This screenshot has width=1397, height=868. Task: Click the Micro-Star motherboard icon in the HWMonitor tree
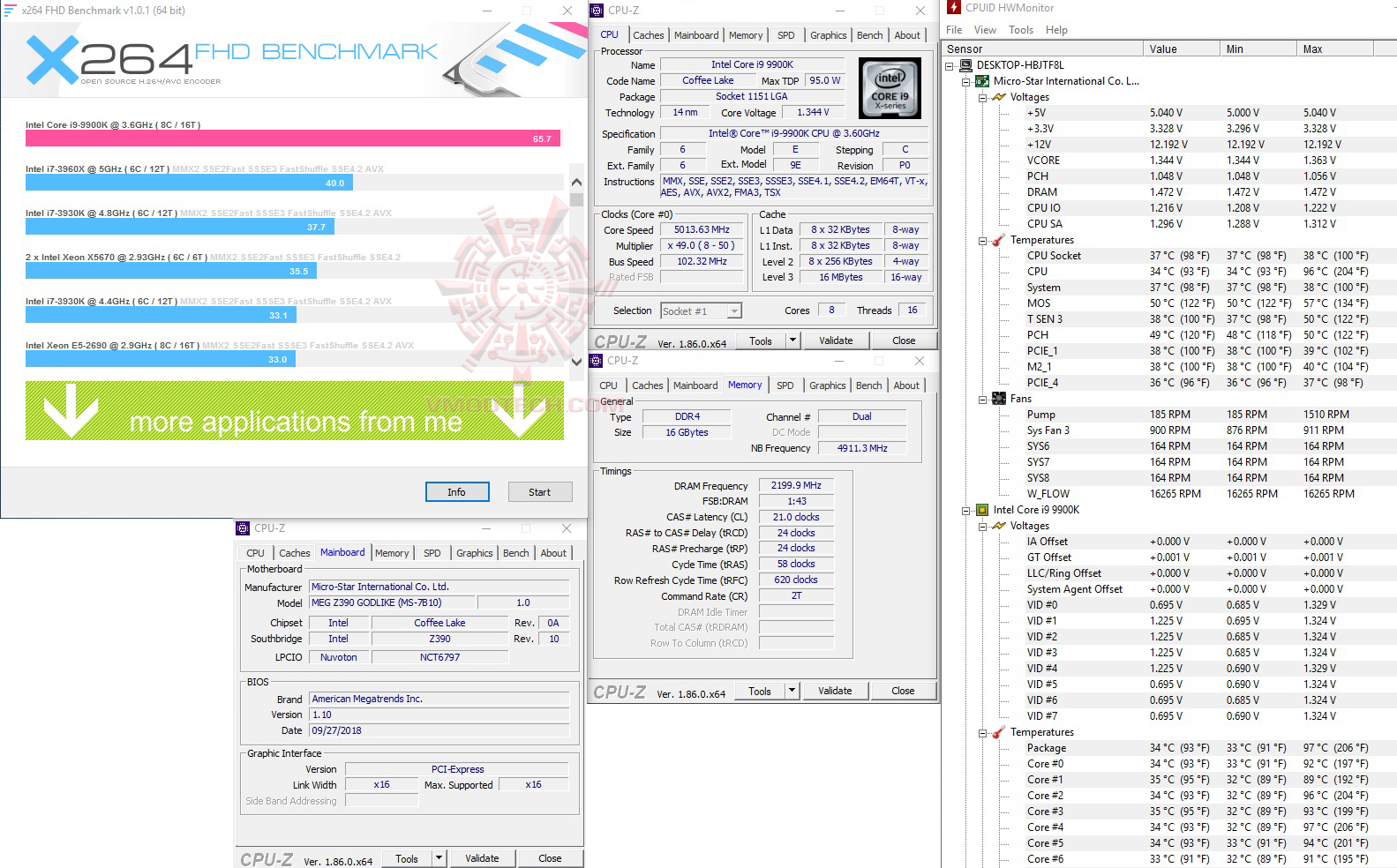coord(982,81)
